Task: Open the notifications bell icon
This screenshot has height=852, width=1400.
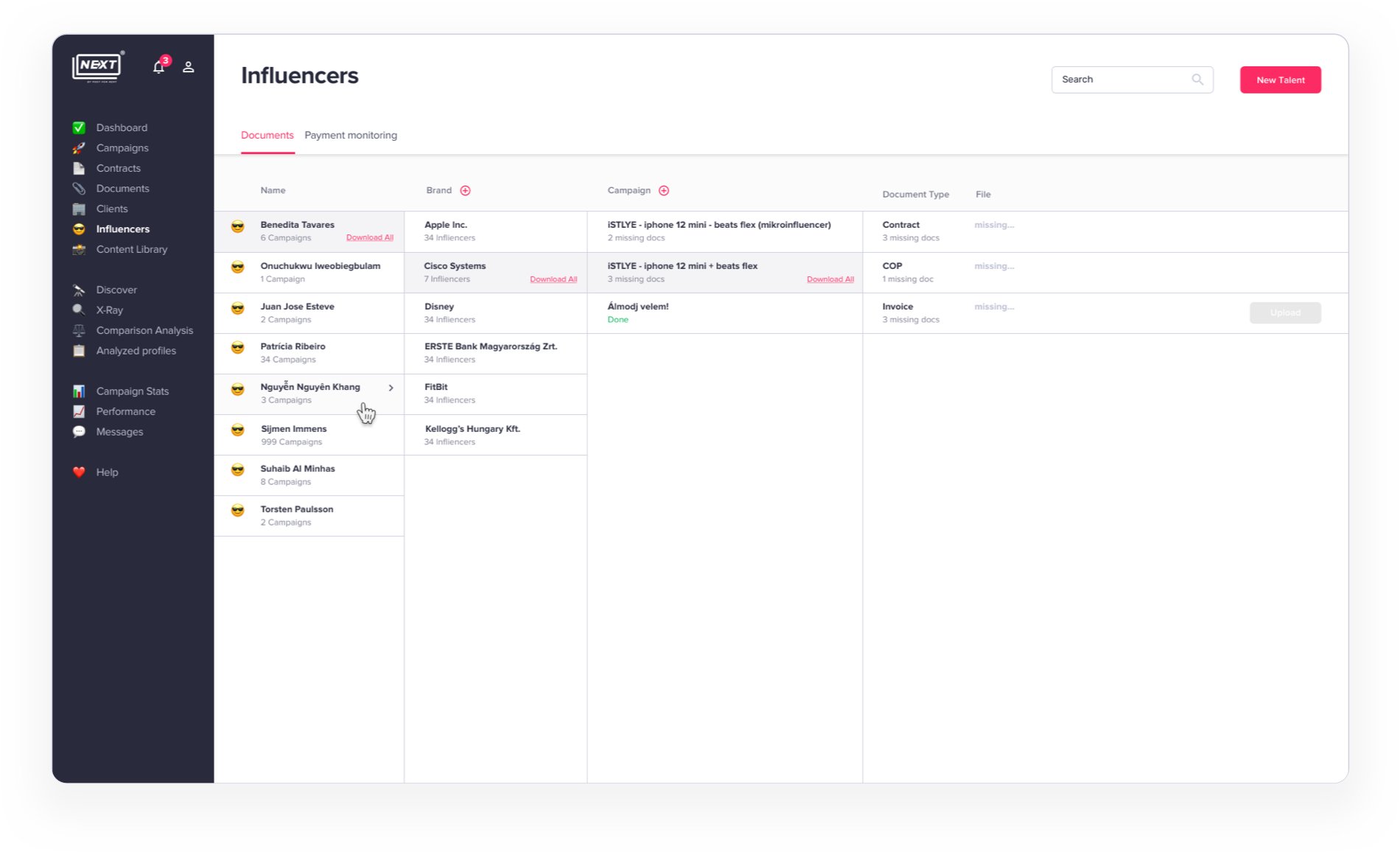Action: click(158, 67)
